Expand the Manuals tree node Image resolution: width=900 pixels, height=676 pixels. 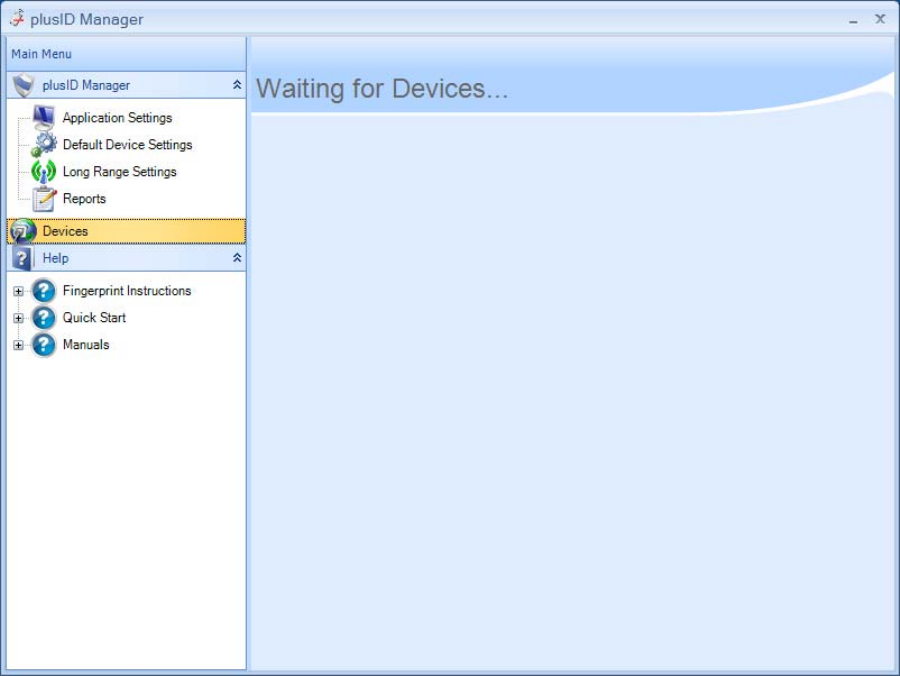[18, 345]
